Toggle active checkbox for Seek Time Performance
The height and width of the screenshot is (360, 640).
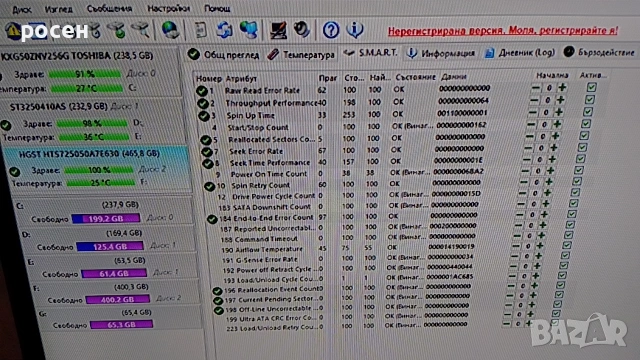(x=581, y=158)
